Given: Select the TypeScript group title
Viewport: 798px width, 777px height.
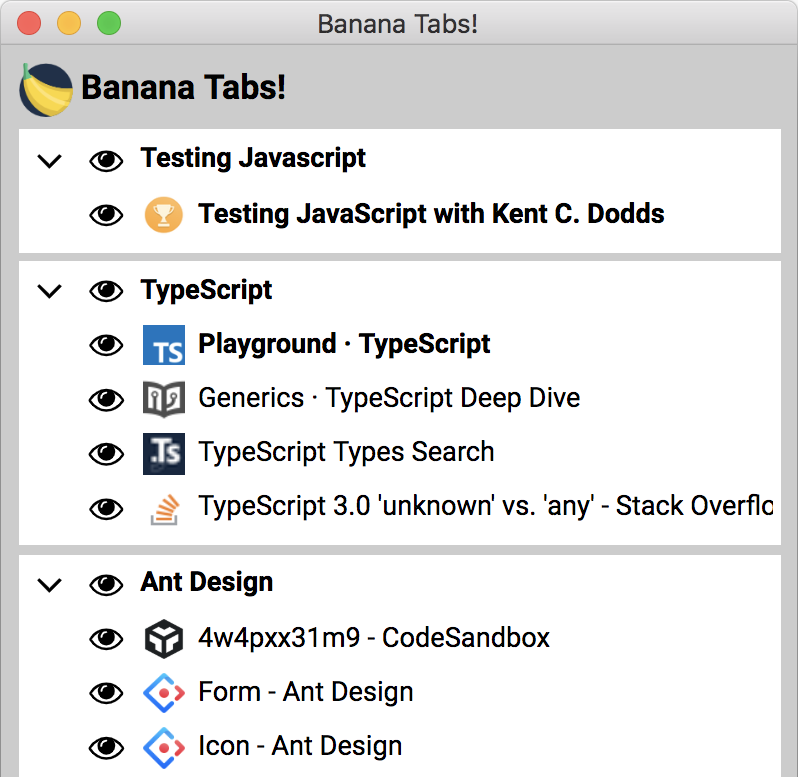Looking at the screenshot, I should (206, 291).
